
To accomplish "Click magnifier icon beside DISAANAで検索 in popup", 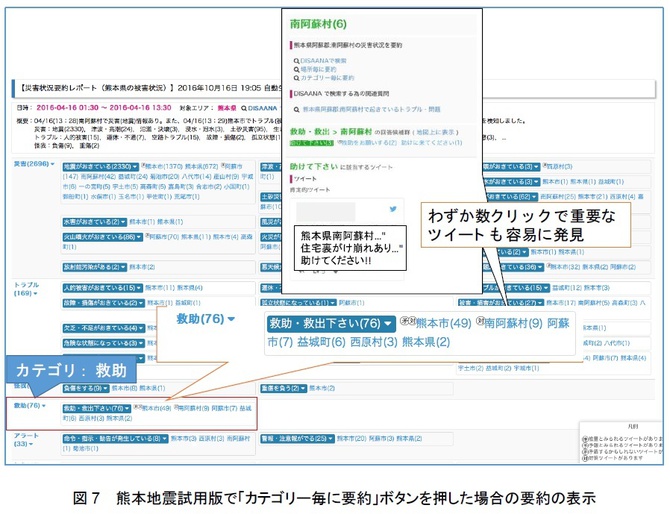I will (x=297, y=60).
